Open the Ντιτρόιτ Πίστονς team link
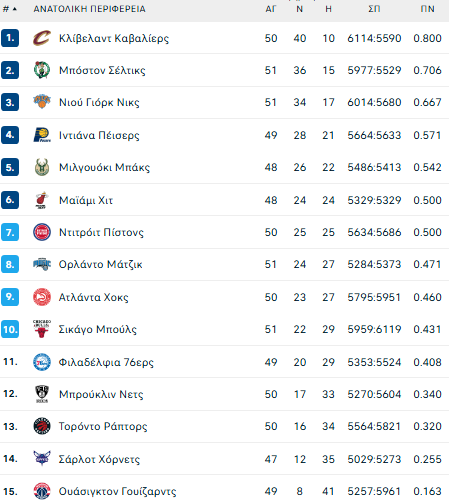 (101, 232)
